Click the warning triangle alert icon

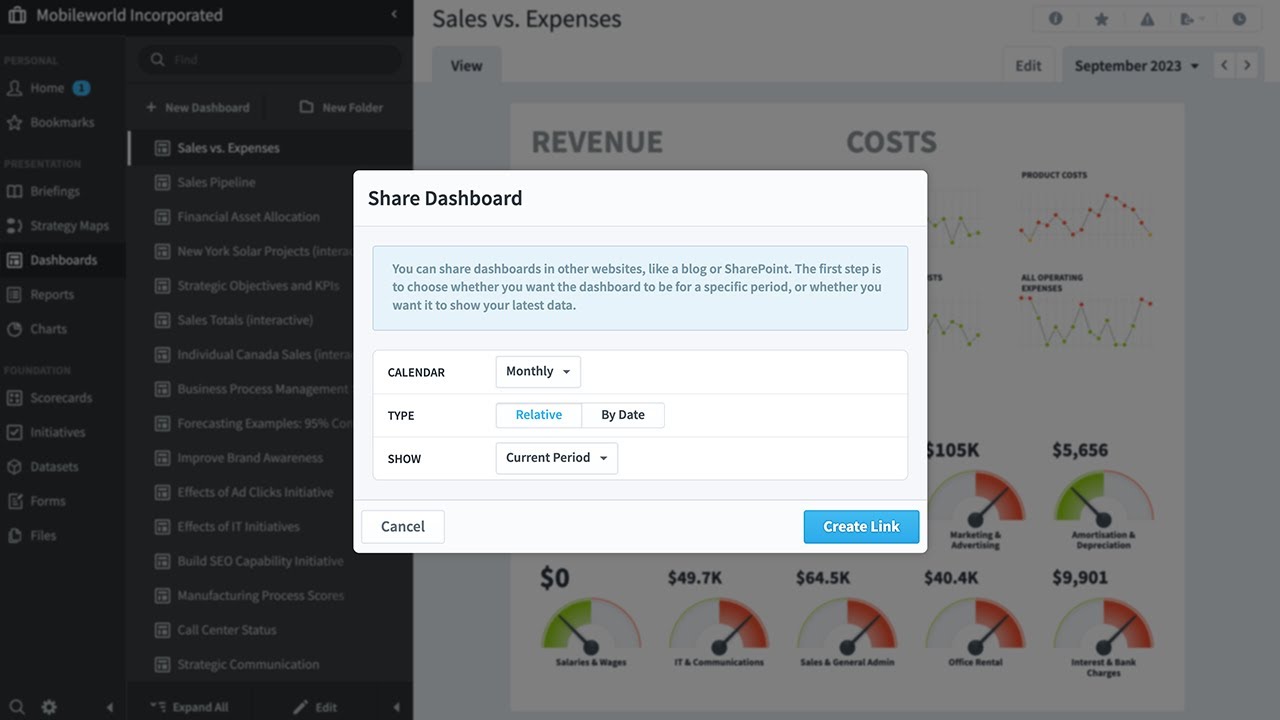coord(1147,19)
